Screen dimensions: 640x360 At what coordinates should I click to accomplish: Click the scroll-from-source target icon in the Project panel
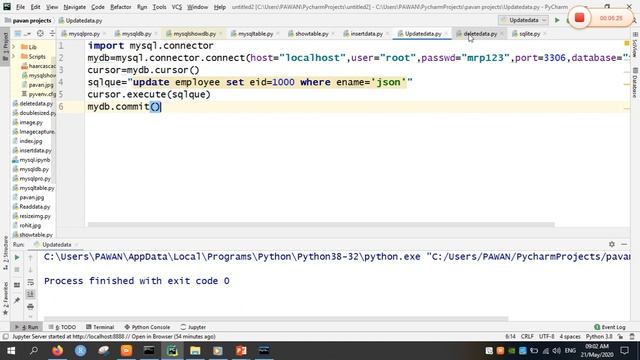pos(40,33)
